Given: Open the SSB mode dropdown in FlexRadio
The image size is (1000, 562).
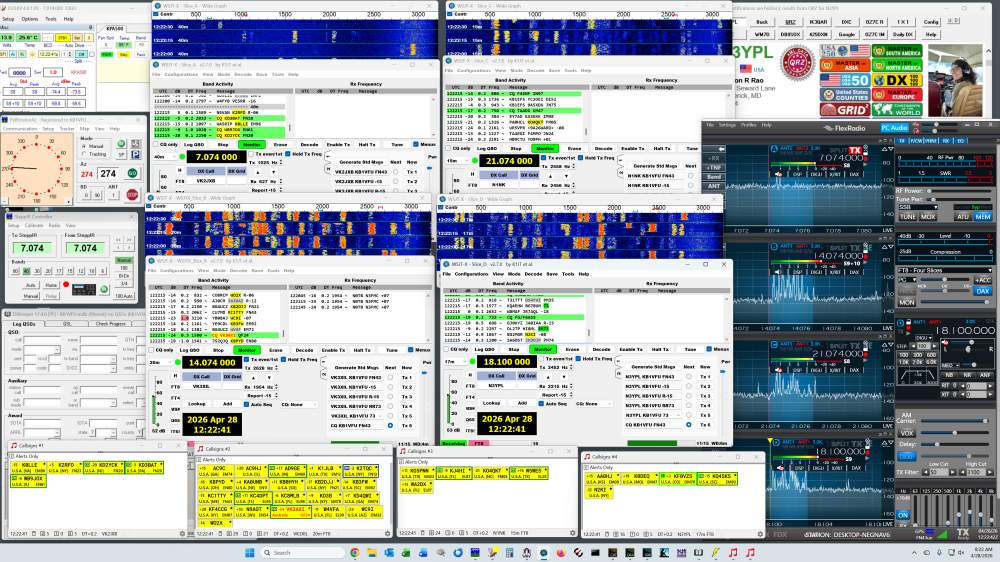Looking at the screenshot, I should pos(917,207).
